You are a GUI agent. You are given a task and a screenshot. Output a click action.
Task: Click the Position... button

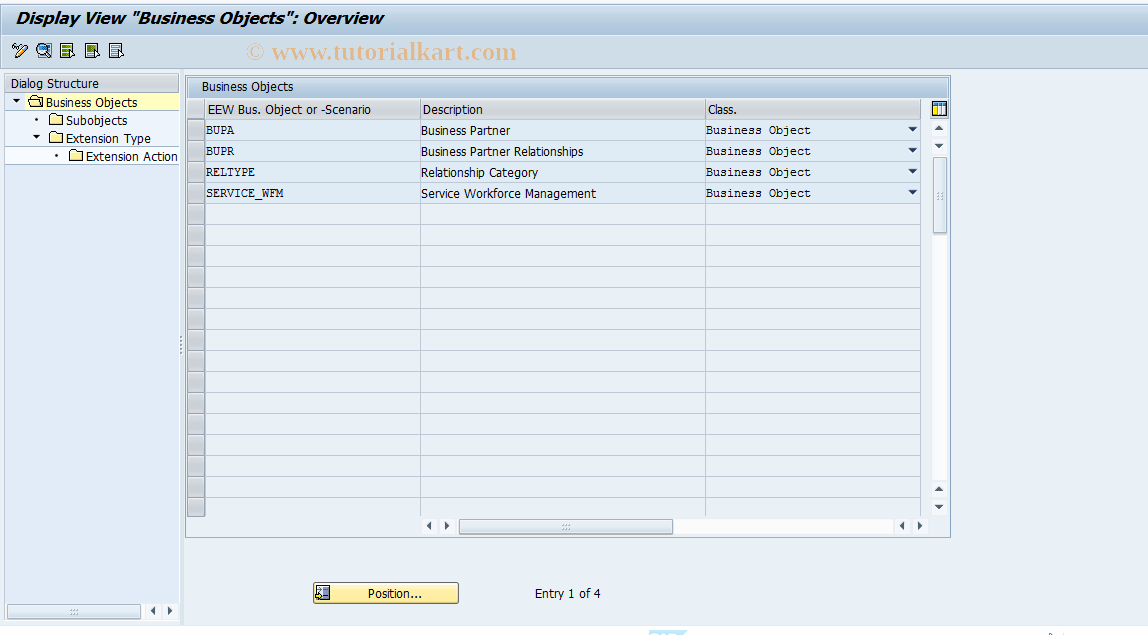click(x=386, y=593)
